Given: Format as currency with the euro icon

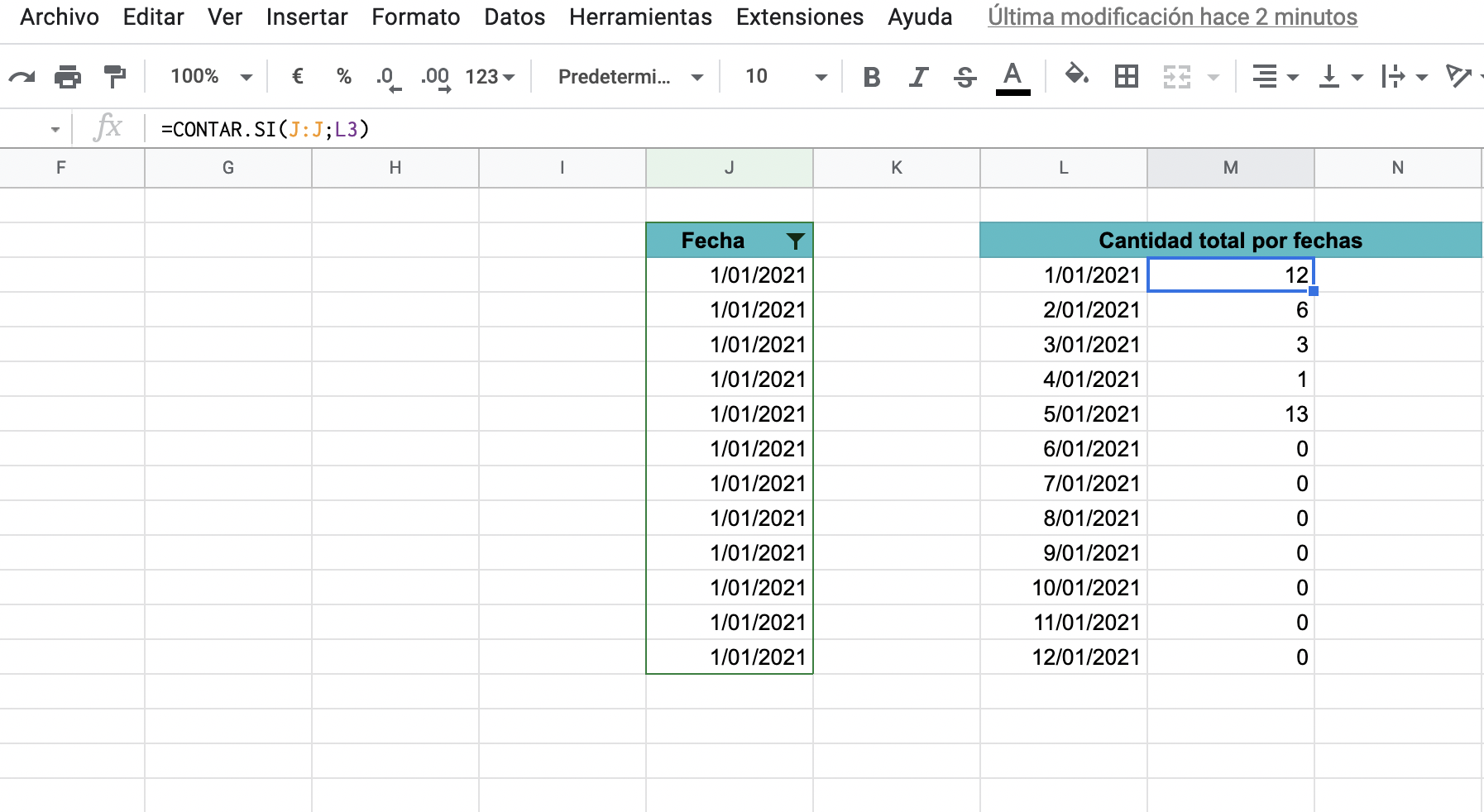Looking at the screenshot, I should pos(298,77).
